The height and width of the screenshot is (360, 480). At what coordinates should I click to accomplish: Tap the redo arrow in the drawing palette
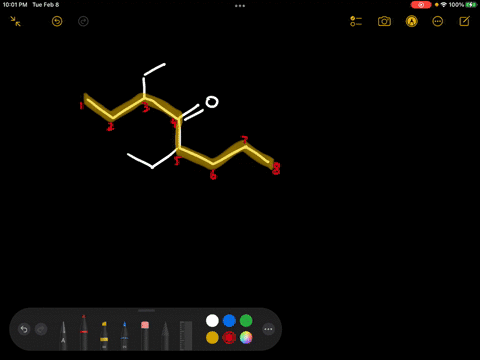pyautogui.click(x=41, y=329)
